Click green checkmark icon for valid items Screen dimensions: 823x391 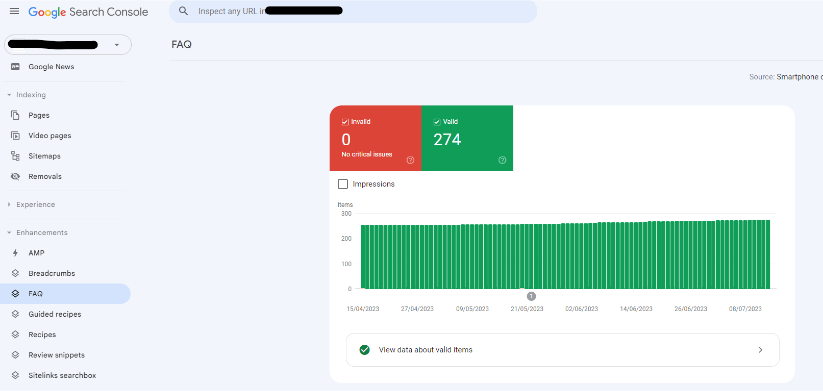364,350
